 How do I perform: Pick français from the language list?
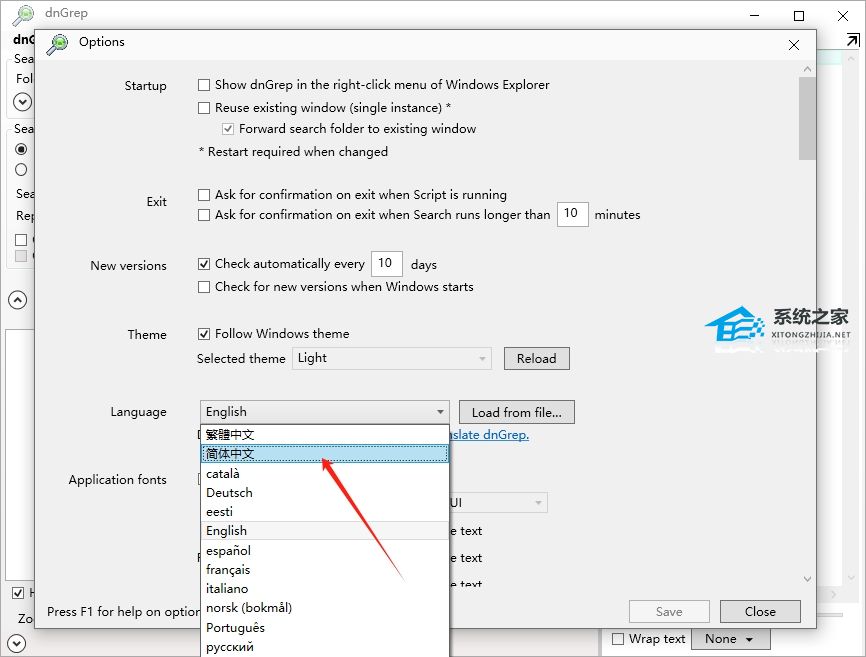tap(324, 570)
